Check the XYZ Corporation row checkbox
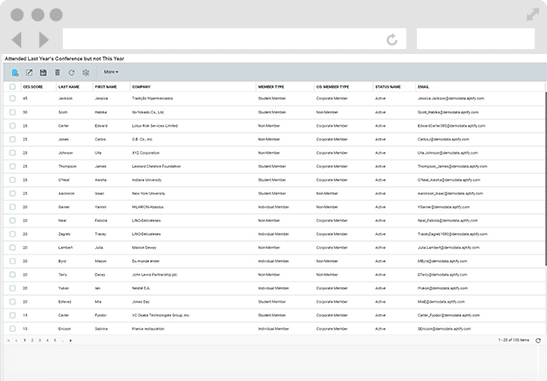Image resolution: width=547 pixels, height=381 pixels. pyautogui.click(x=13, y=153)
